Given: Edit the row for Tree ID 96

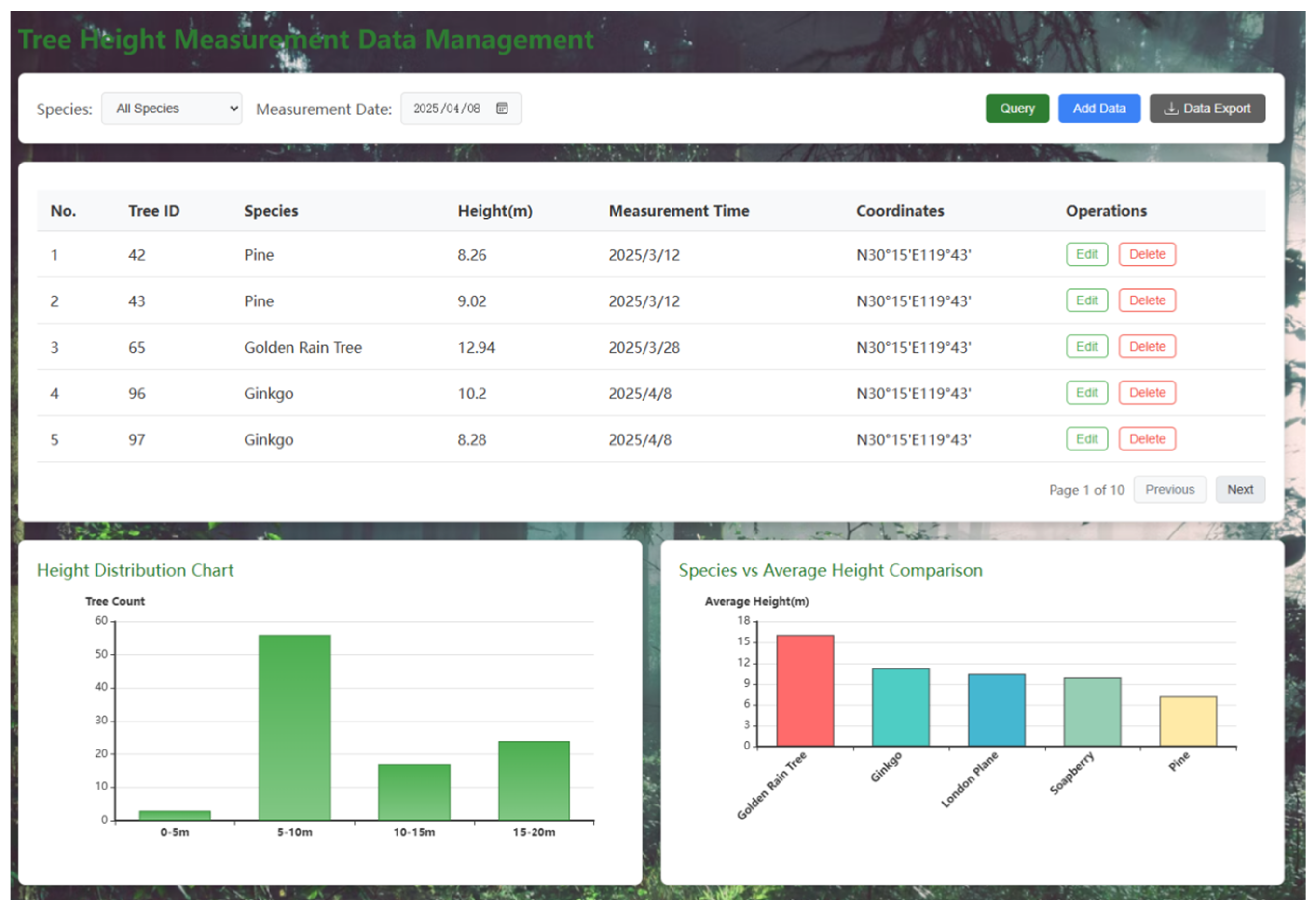Looking at the screenshot, I should (1086, 393).
